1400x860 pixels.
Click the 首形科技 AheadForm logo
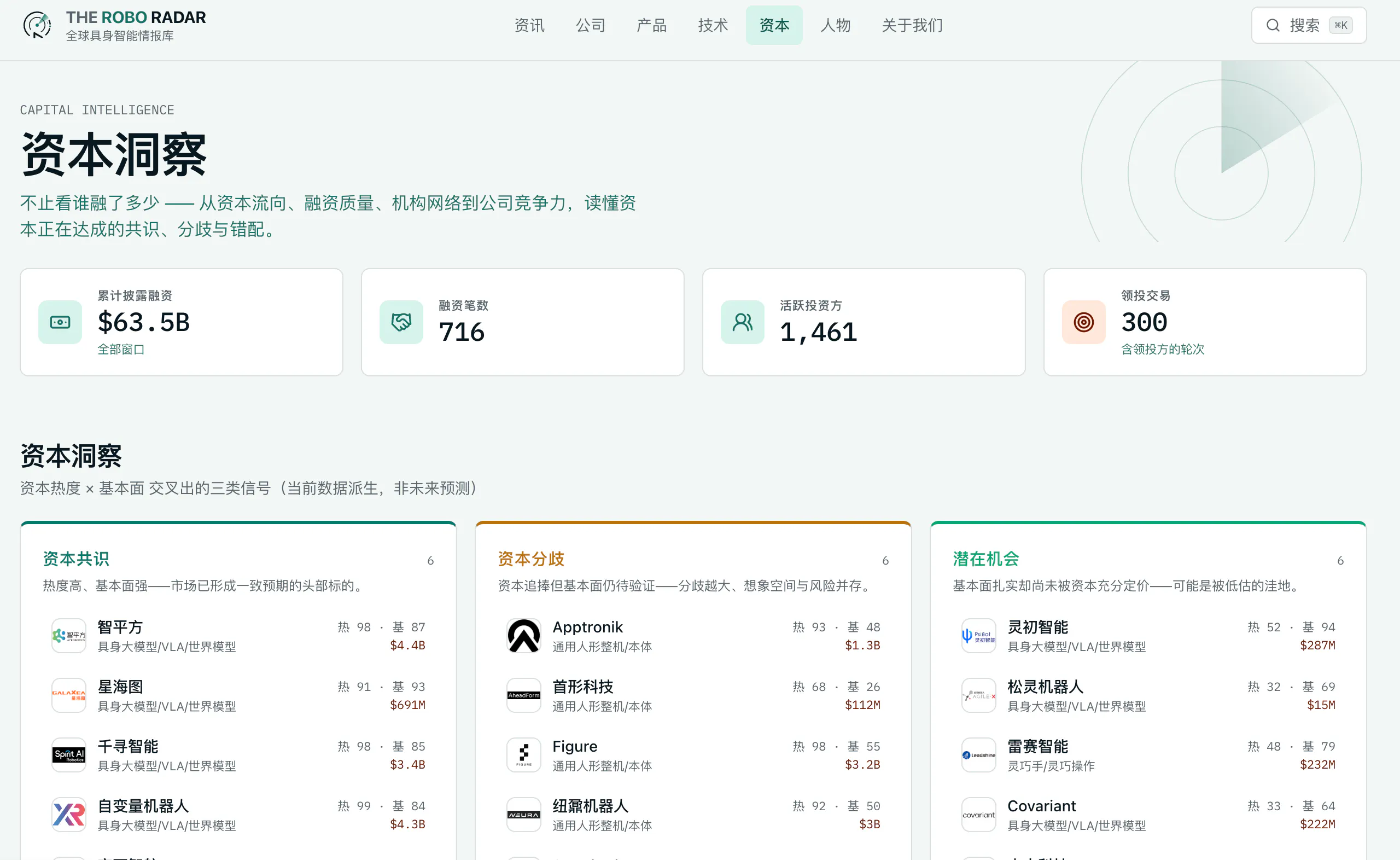coord(523,696)
